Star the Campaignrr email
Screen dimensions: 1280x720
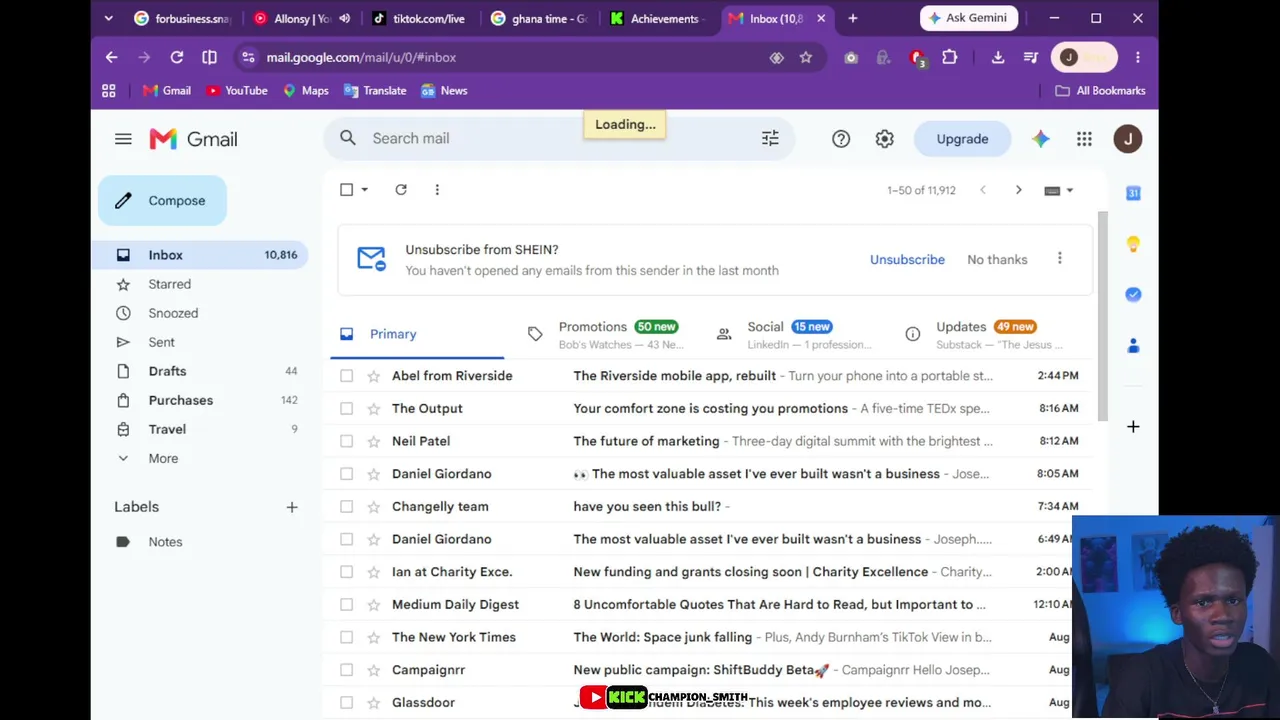click(x=373, y=670)
